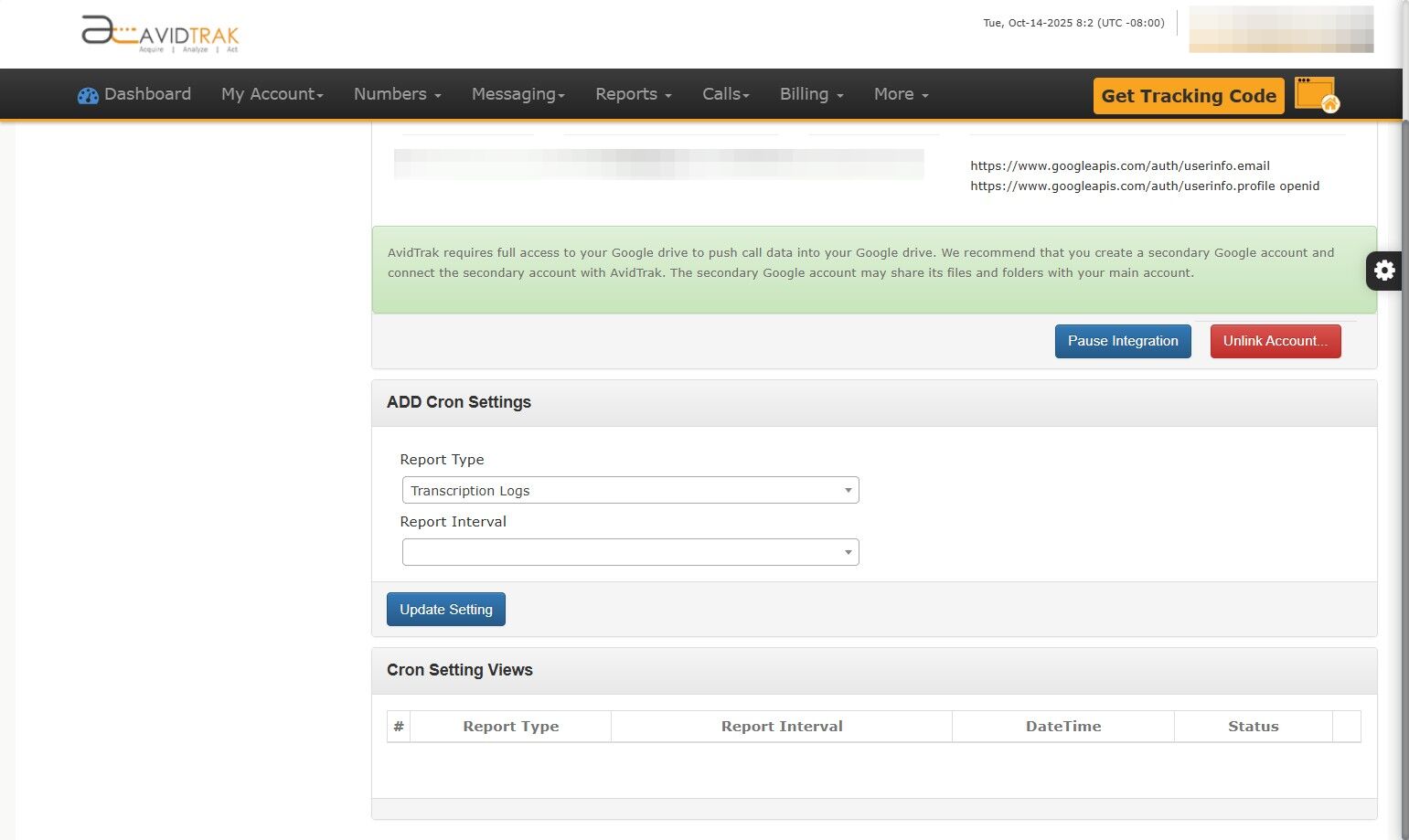This screenshot has height=840, width=1409.
Task: Click the Status column header
Action: coord(1254,727)
